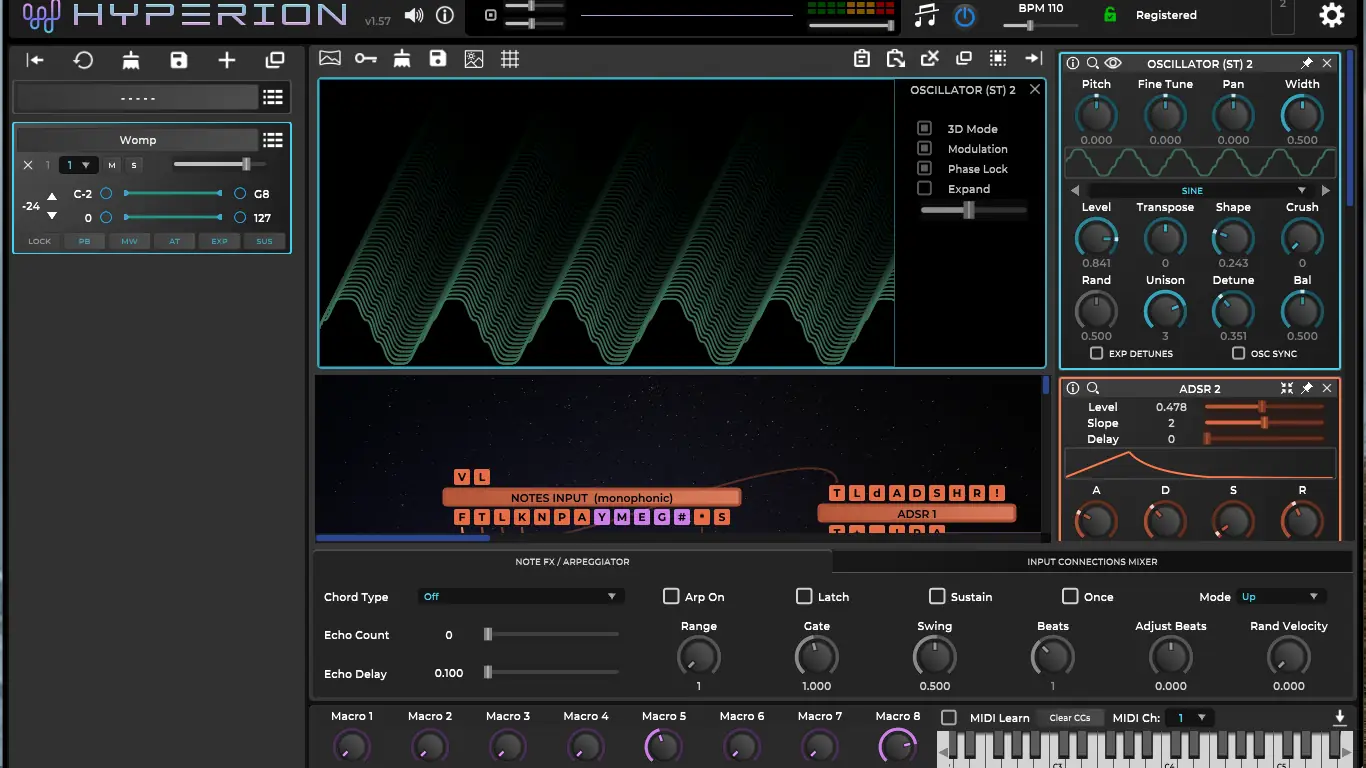Click the speaker volume icon
Screen dimensions: 1366x768
pos(414,16)
